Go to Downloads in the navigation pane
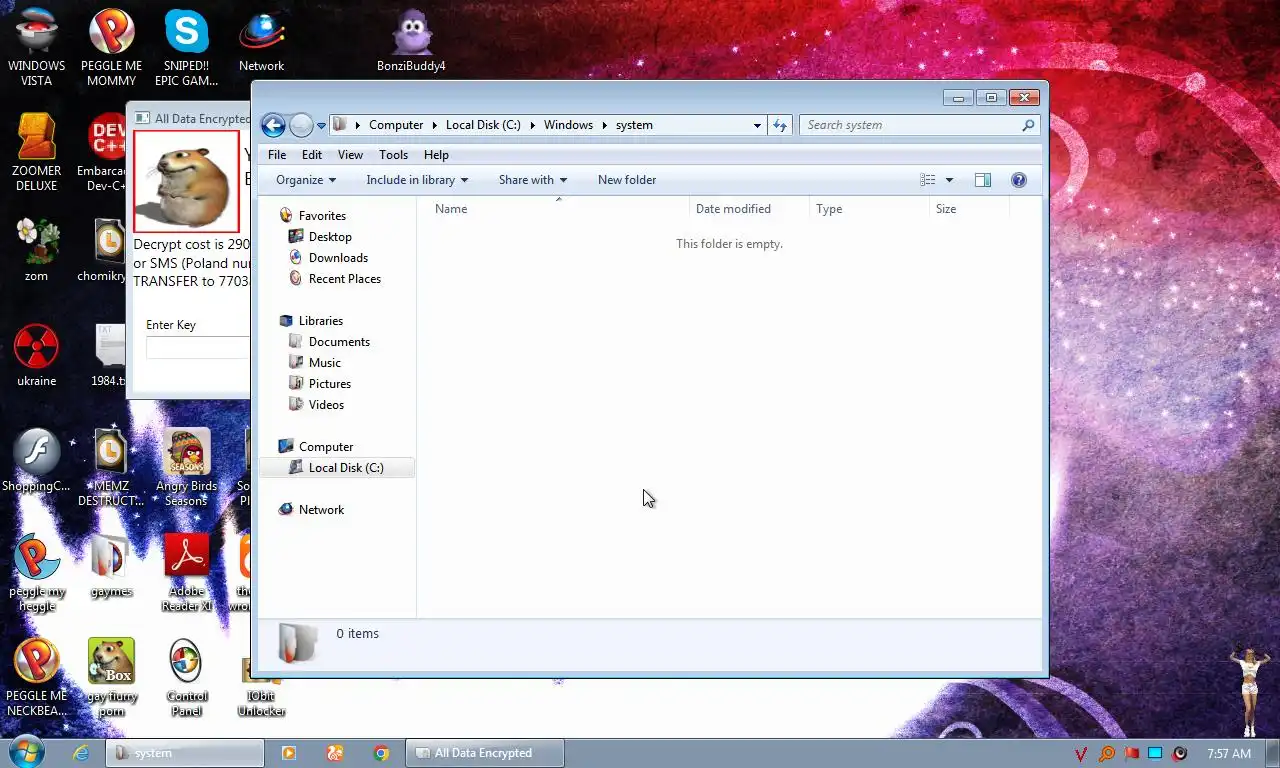The image size is (1280, 768). 338,258
